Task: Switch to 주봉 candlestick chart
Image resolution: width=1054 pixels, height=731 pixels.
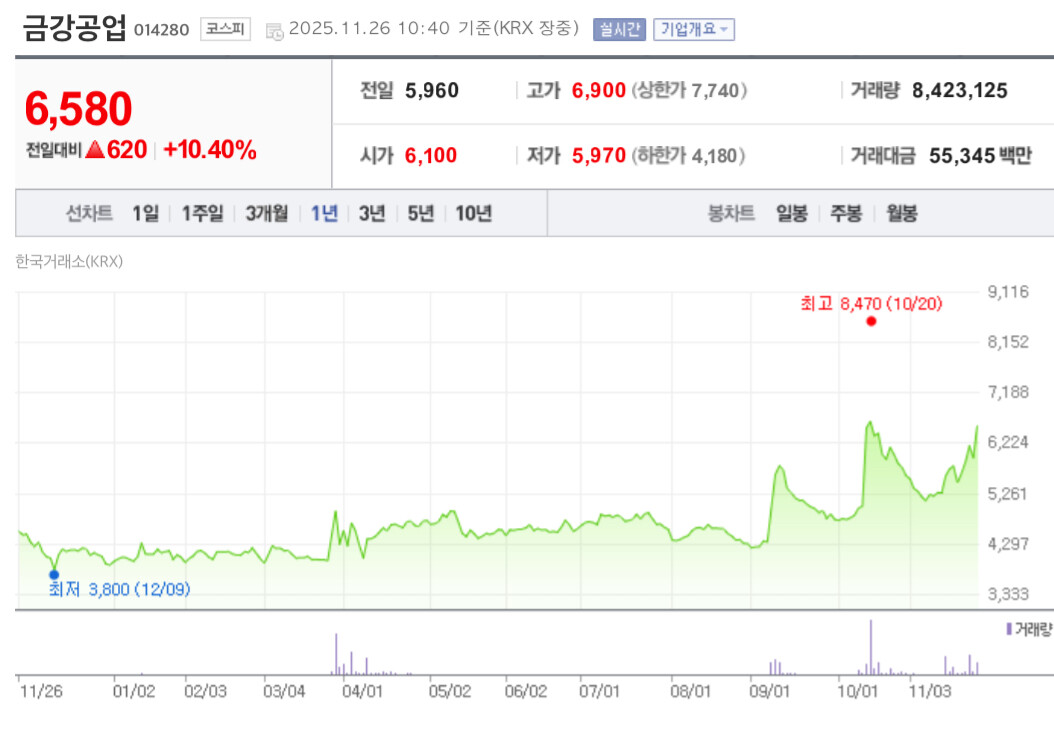Action: (x=846, y=214)
